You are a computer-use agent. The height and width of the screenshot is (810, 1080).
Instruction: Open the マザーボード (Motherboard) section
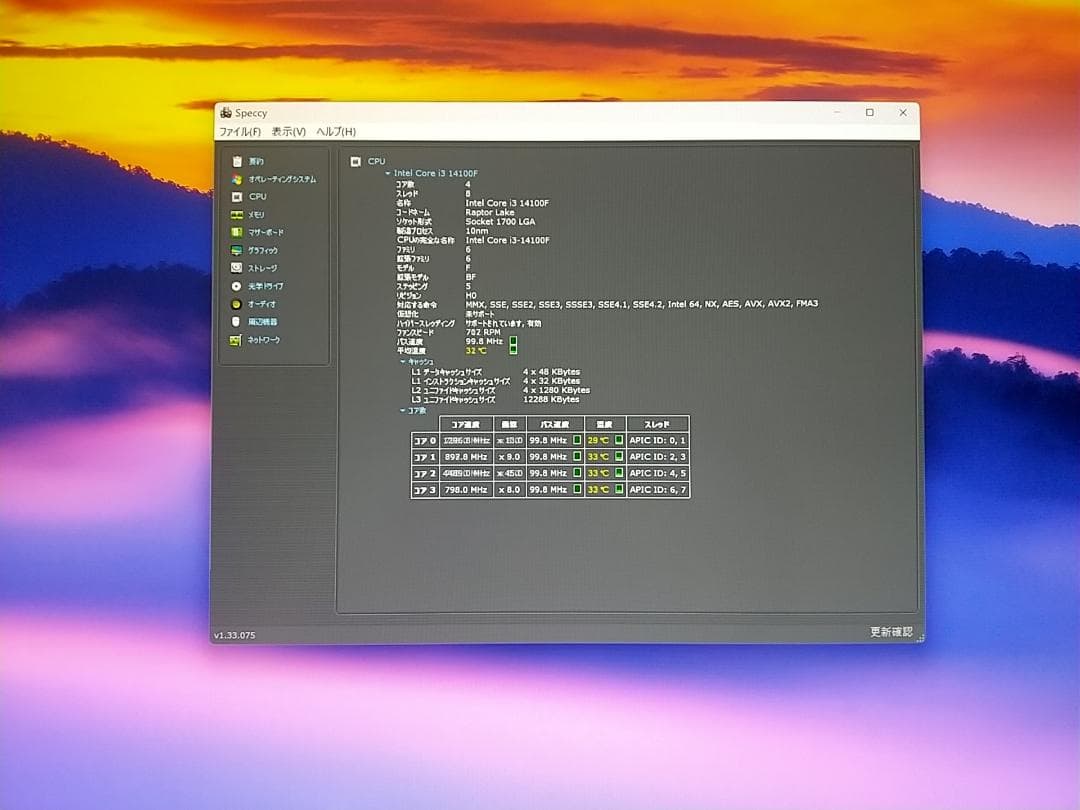tap(265, 233)
